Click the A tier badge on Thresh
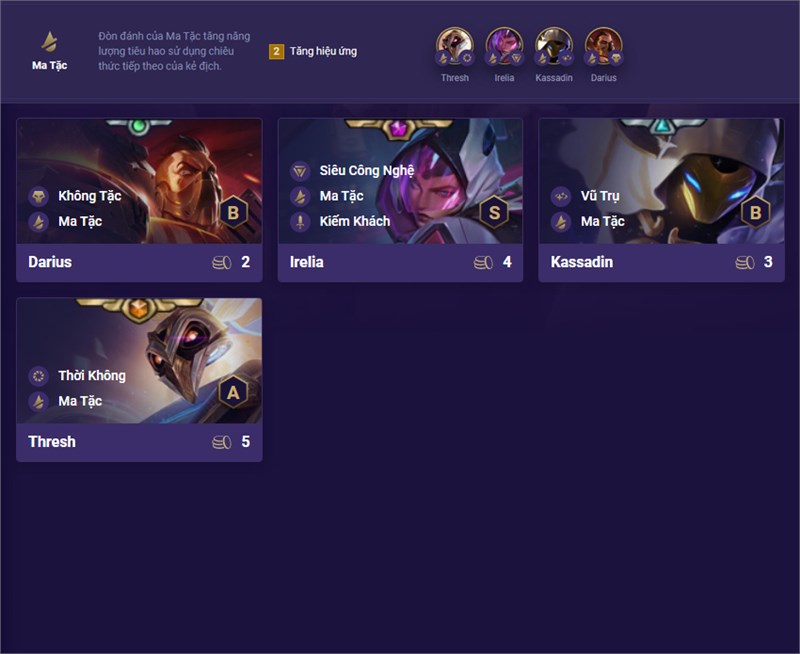The height and width of the screenshot is (654, 800). click(x=233, y=392)
